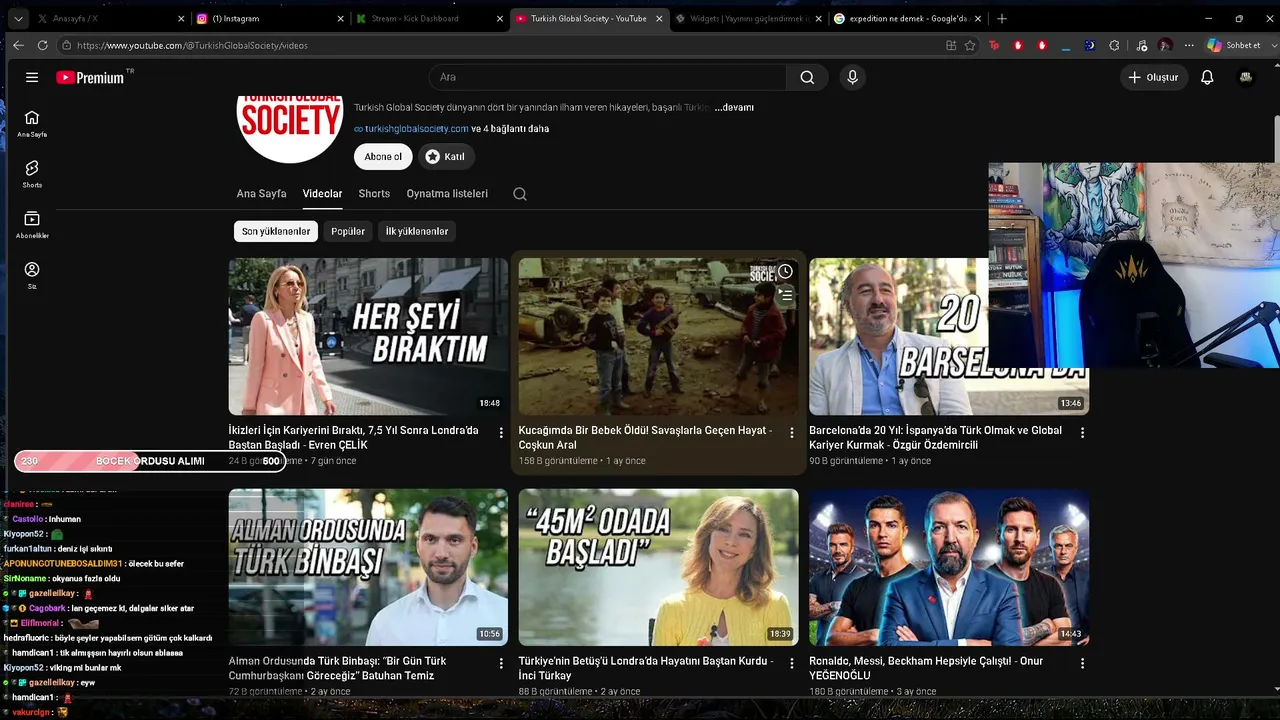The width and height of the screenshot is (1280, 720).
Task: Click the Turkish Global Society channel avatar
Action: (290, 127)
